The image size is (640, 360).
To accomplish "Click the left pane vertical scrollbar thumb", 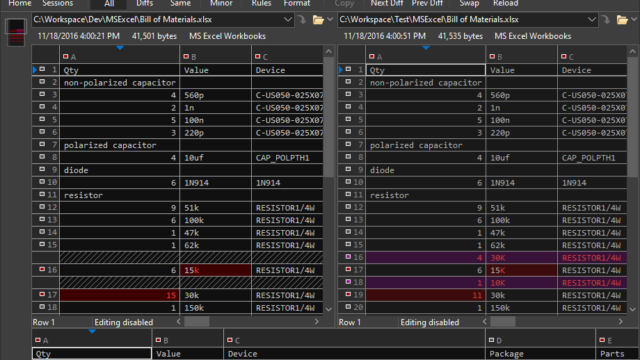I will click(x=329, y=117).
